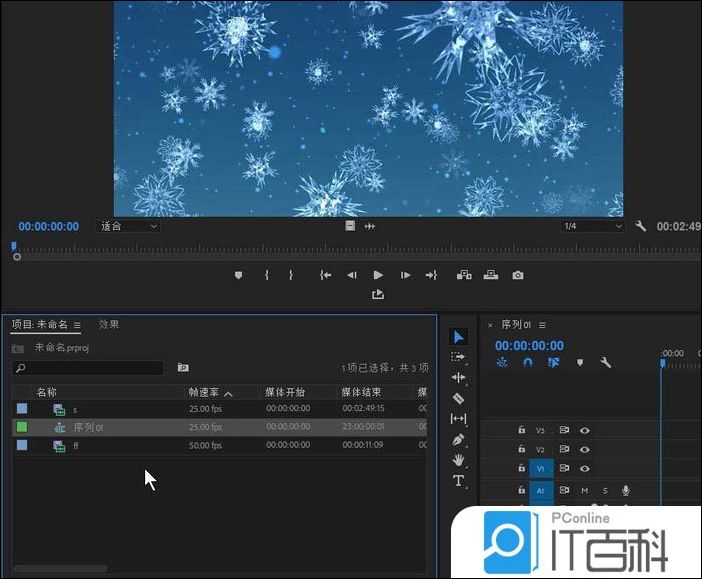Switch to the 效果 tab
Screen dimensions: 702x579
(x=109, y=325)
